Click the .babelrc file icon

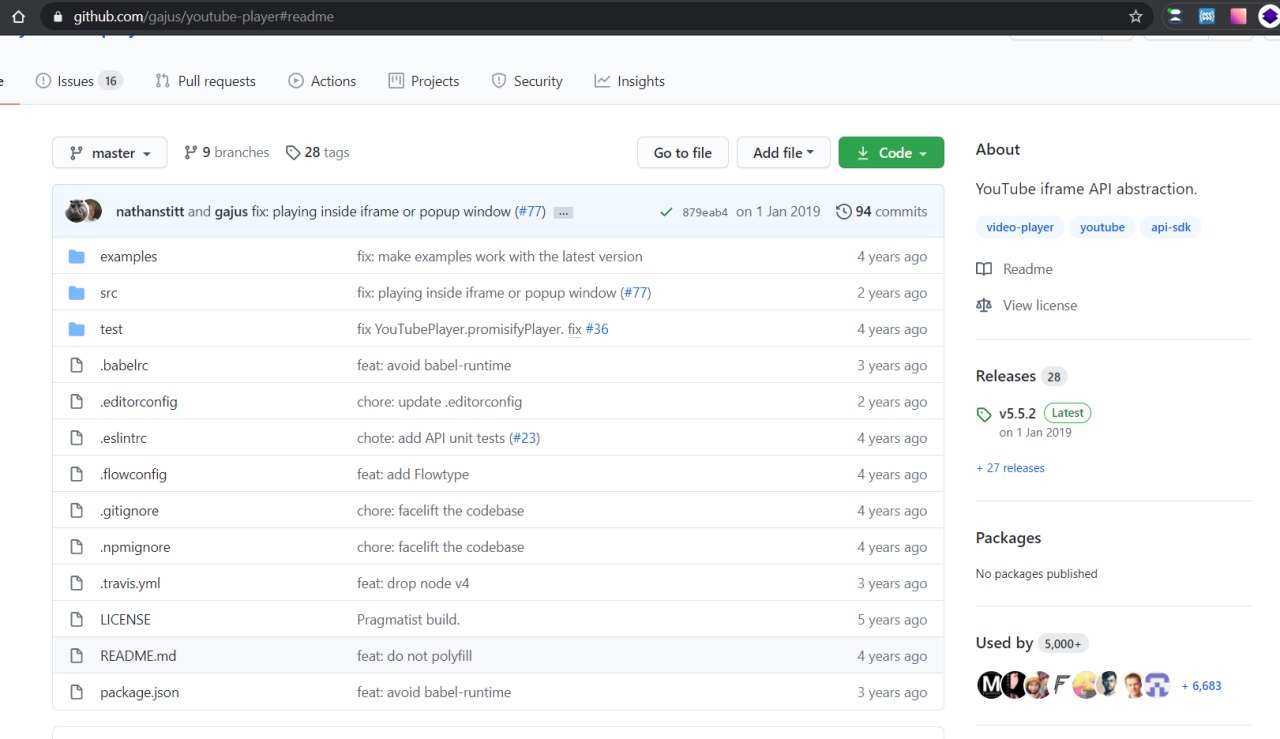(77, 366)
